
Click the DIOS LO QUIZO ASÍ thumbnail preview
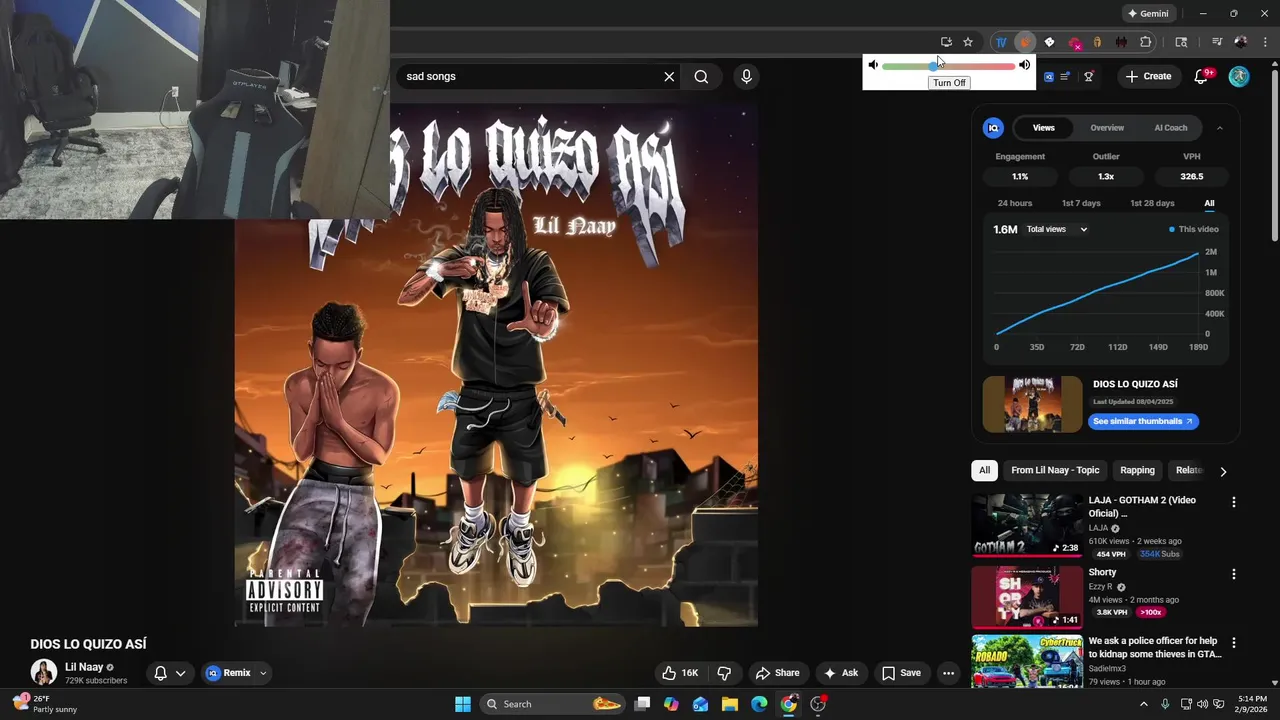[x=1032, y=404]
